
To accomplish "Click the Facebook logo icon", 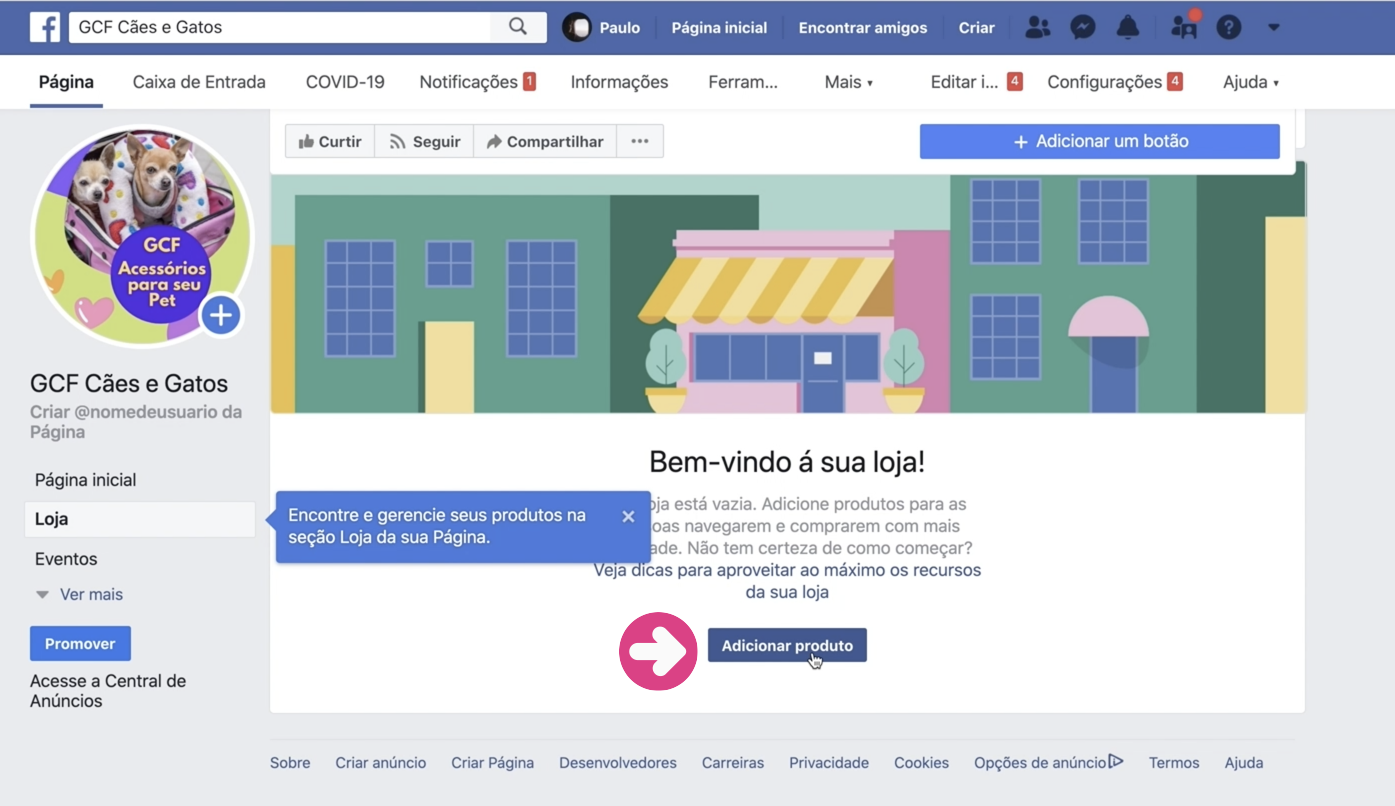I will click(x=45, y=27).
